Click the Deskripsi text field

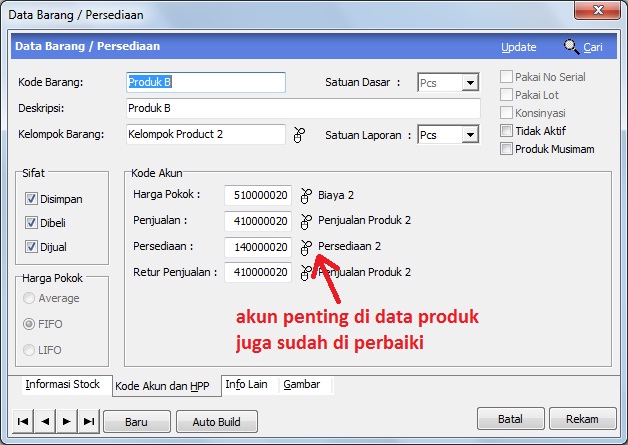coord(302,108)
